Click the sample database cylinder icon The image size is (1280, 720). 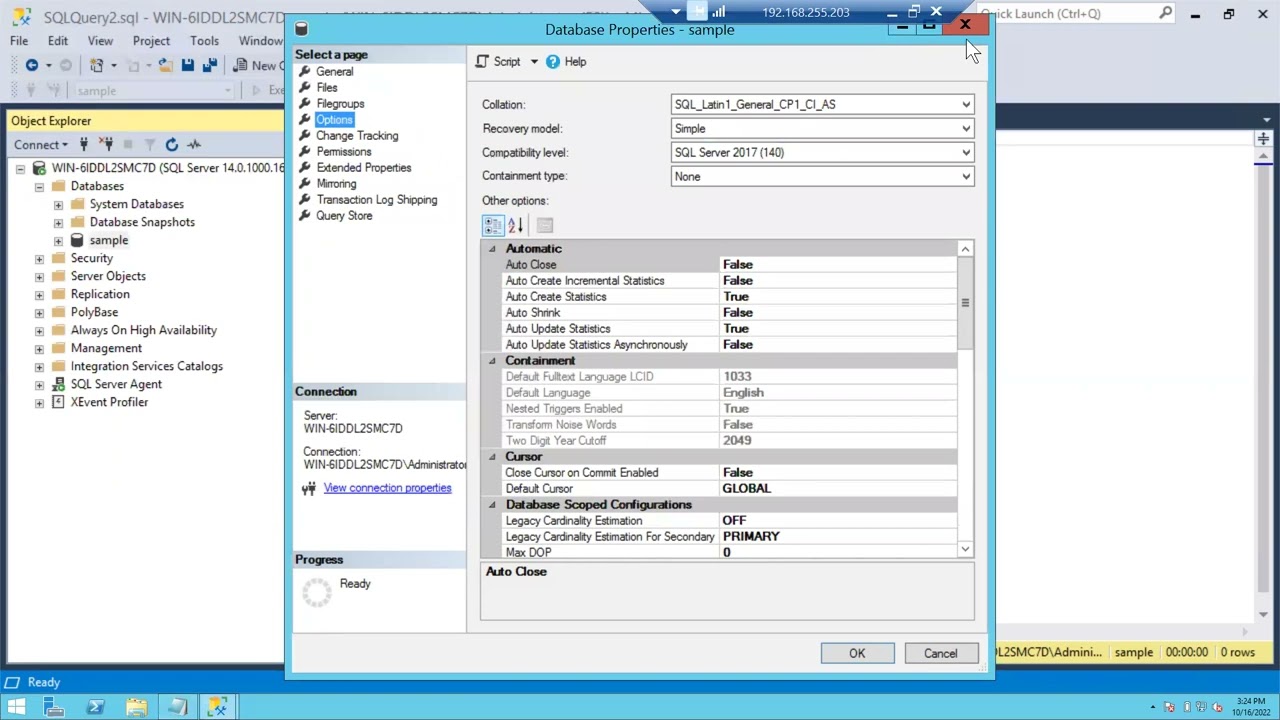pos(77,241)
